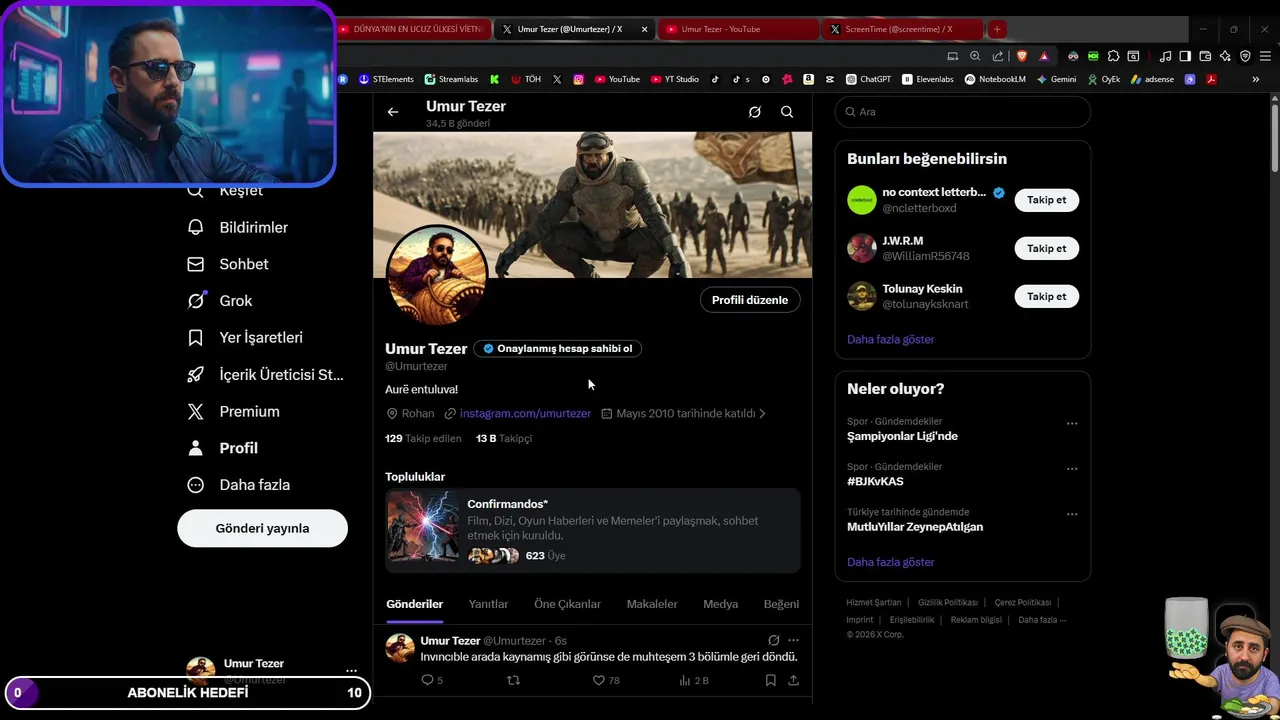The width and height of the screenshot is (1280, 720).
Task: Open options for Şampiyonlar Ligi'nde trend
Action: [x=1072, y=423]
